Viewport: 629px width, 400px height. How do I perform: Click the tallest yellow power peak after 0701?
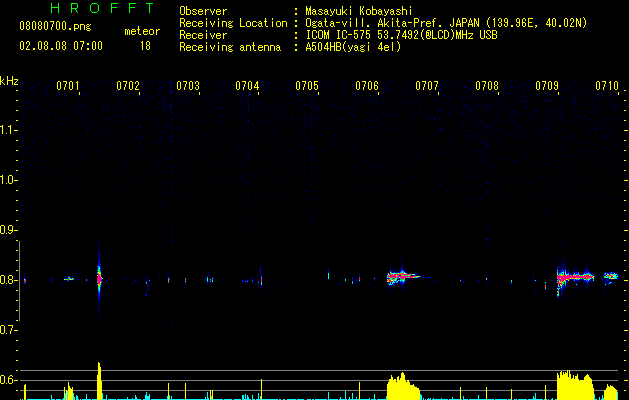pos(99,381)
